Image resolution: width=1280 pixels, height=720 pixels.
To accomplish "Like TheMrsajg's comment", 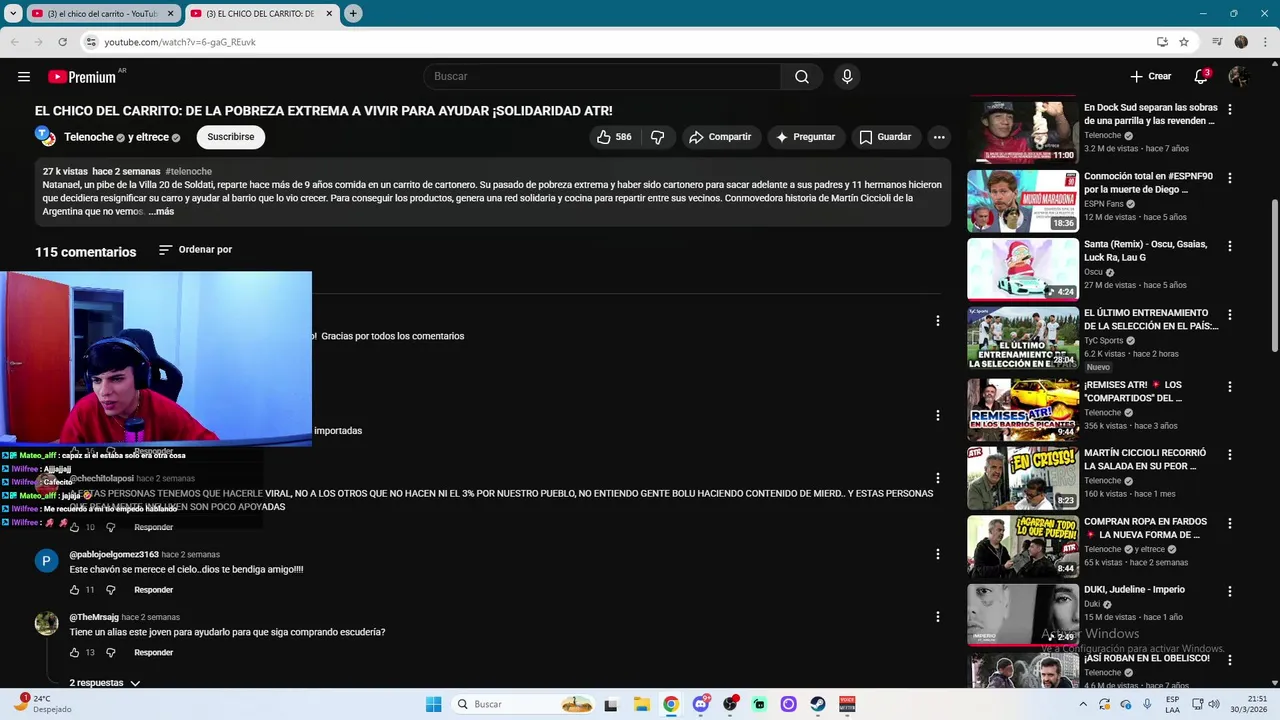I will (74, 653).
